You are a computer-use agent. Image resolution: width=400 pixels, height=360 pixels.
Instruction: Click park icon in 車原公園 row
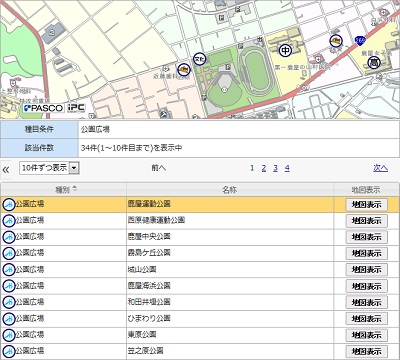point(9,335)
